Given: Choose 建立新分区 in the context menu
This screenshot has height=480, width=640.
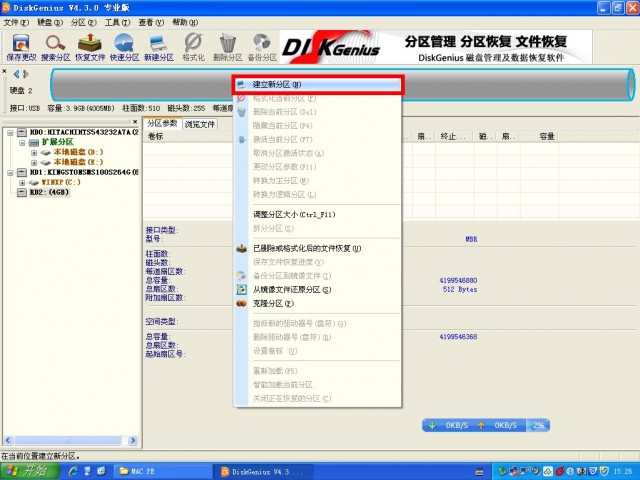Looking at the screenshot, I should [318, 84].
